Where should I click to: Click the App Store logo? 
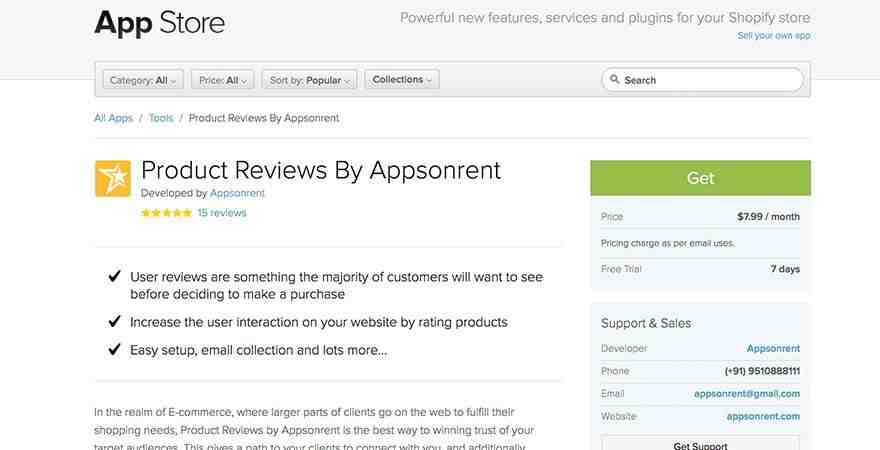pos(159,24)
